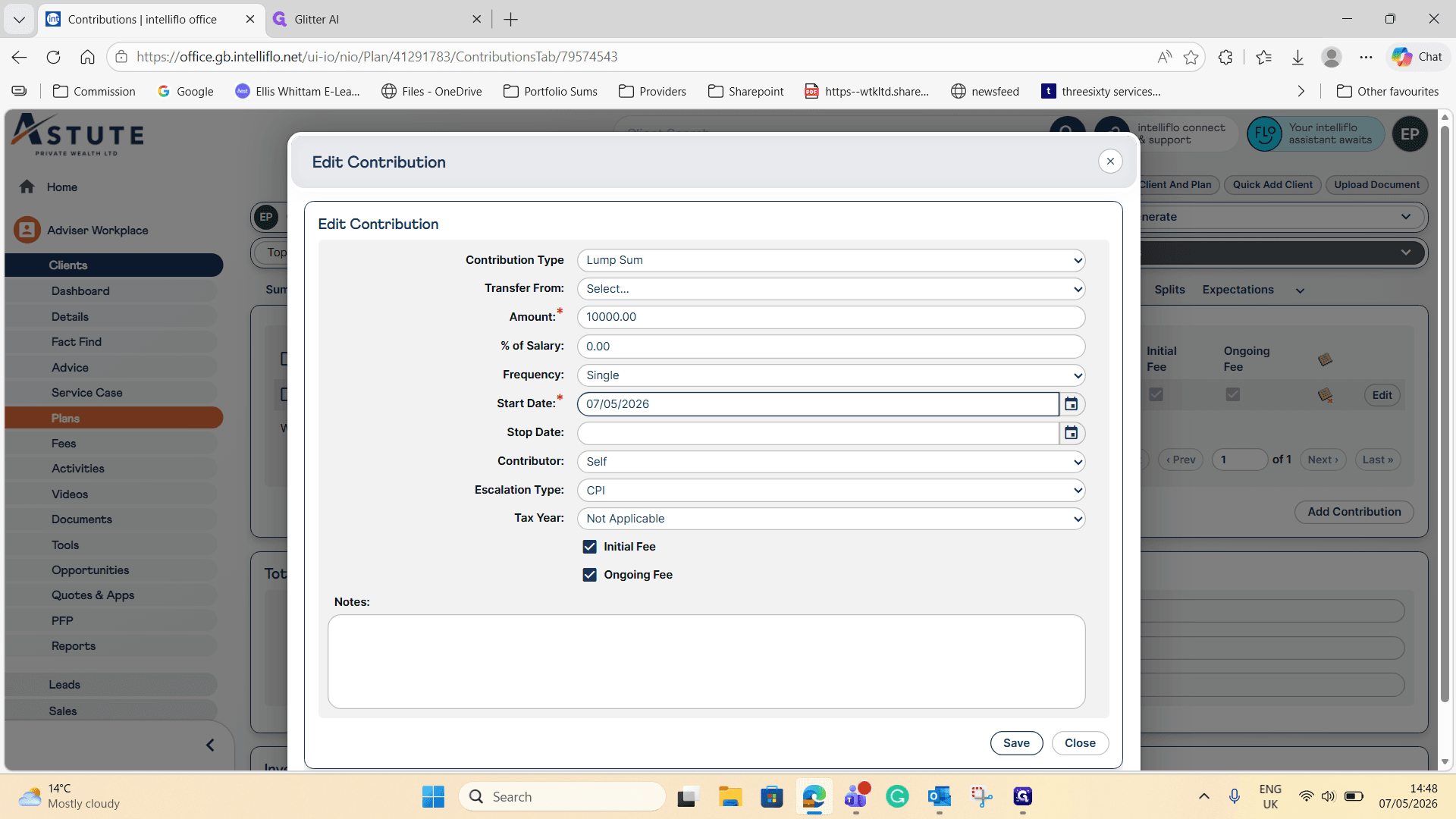Switch to the Glitter AI browser tab
Image resolution: width=1456 pixels, height=819 pixels.
[x=378, y=19]
